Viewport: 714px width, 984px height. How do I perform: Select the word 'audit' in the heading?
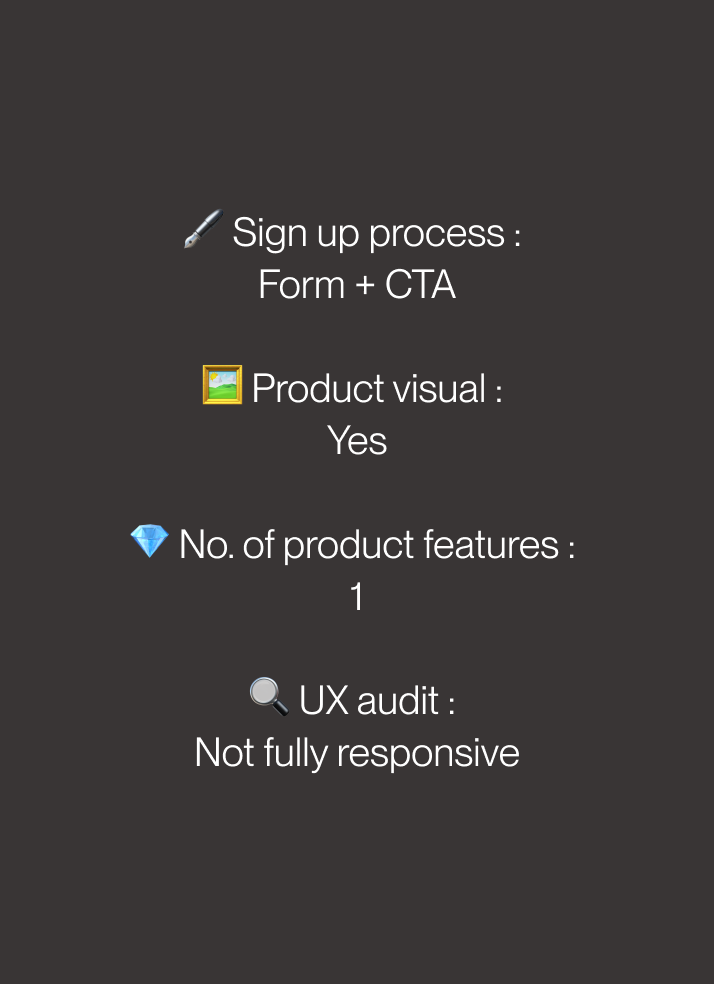pos(398,700)
